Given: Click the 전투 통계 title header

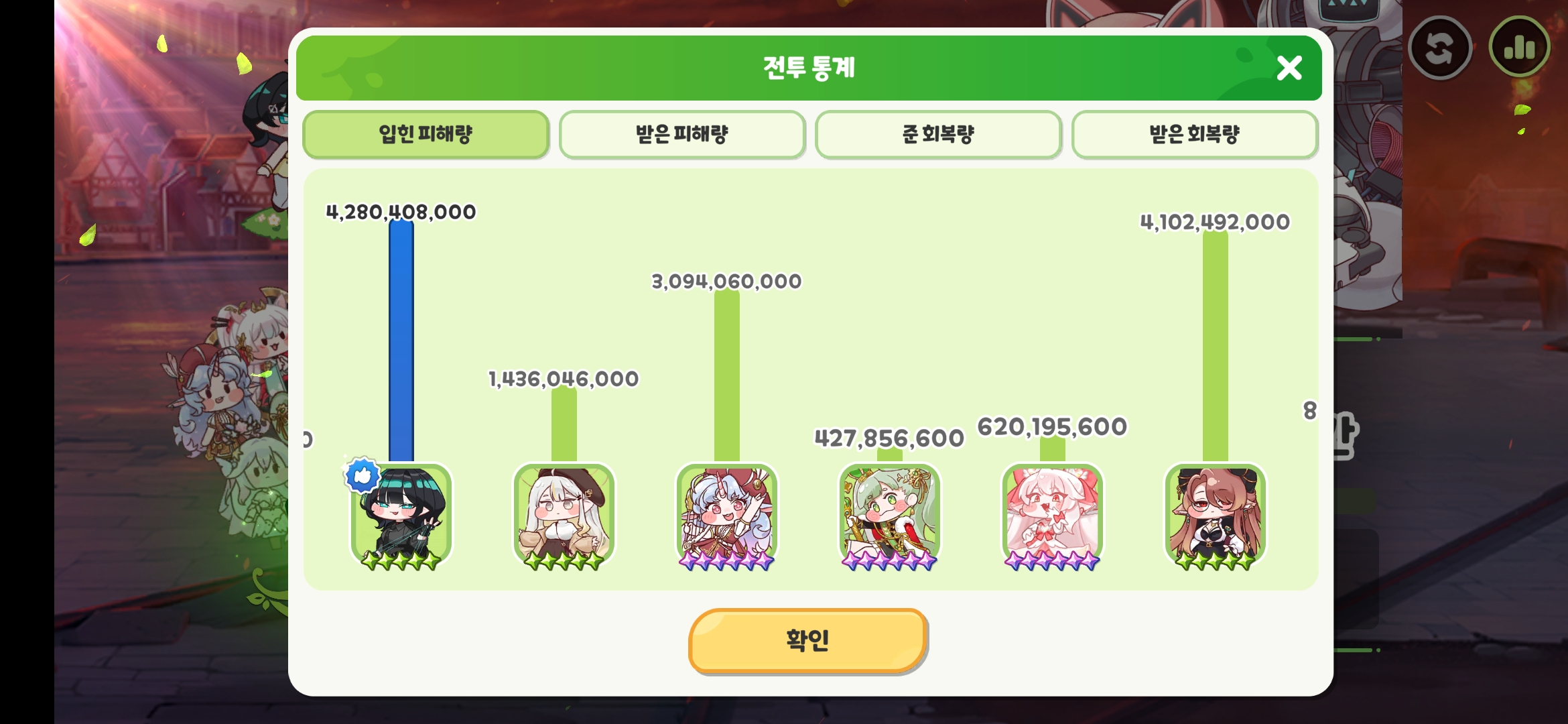Looking at the screenshot, I should (809, 67).
